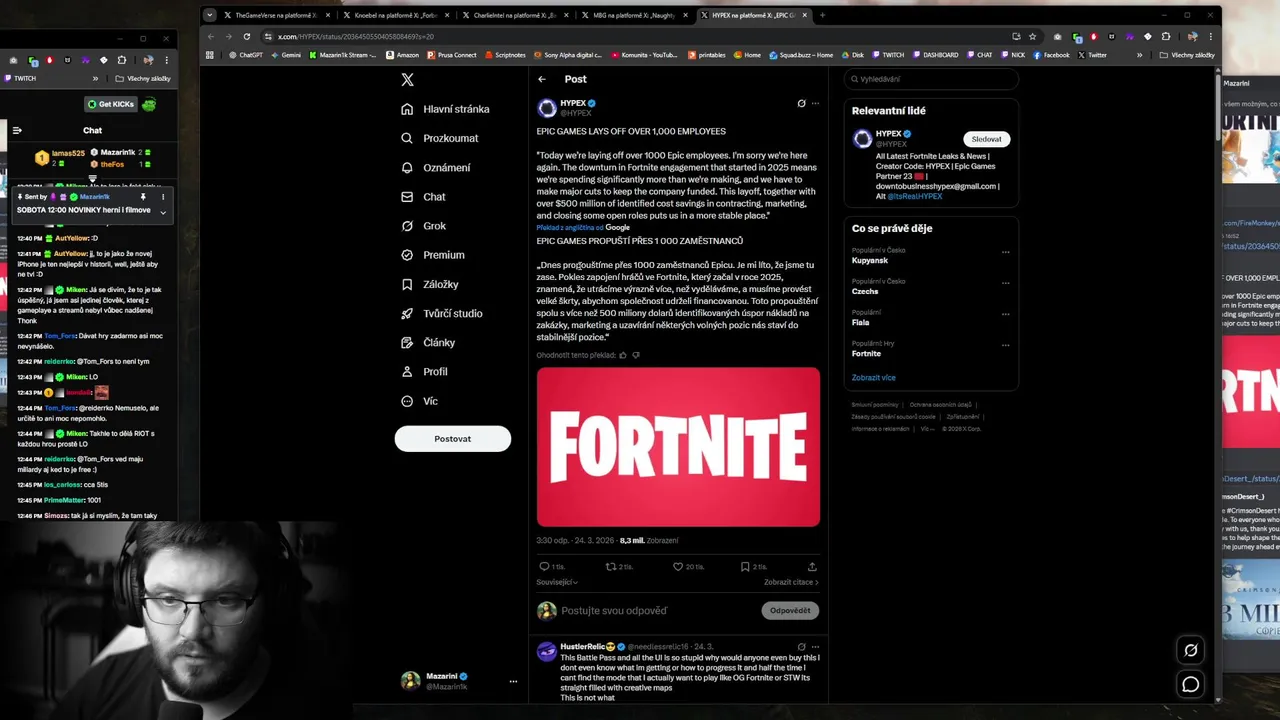1280x720 pixels.
Task: Rate translation with thumbs up
Action: click(x=623, y=355)
